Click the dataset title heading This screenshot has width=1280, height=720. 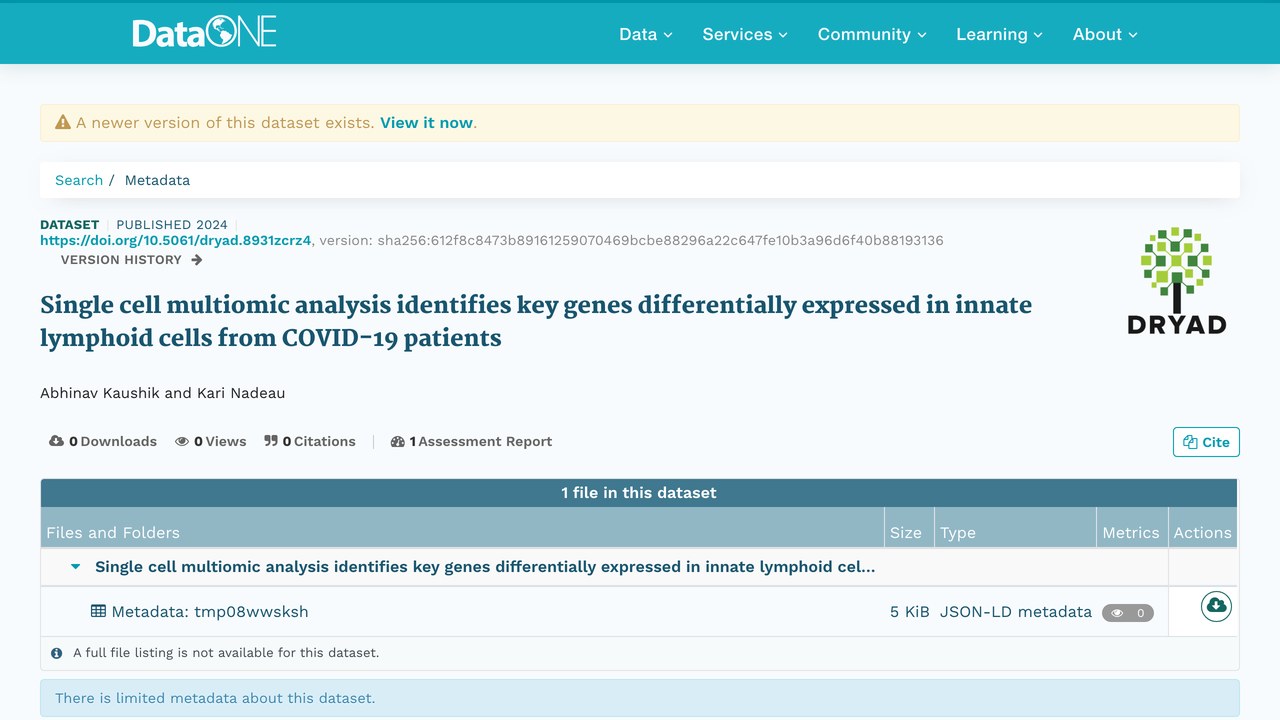click(x=536, y=321)
